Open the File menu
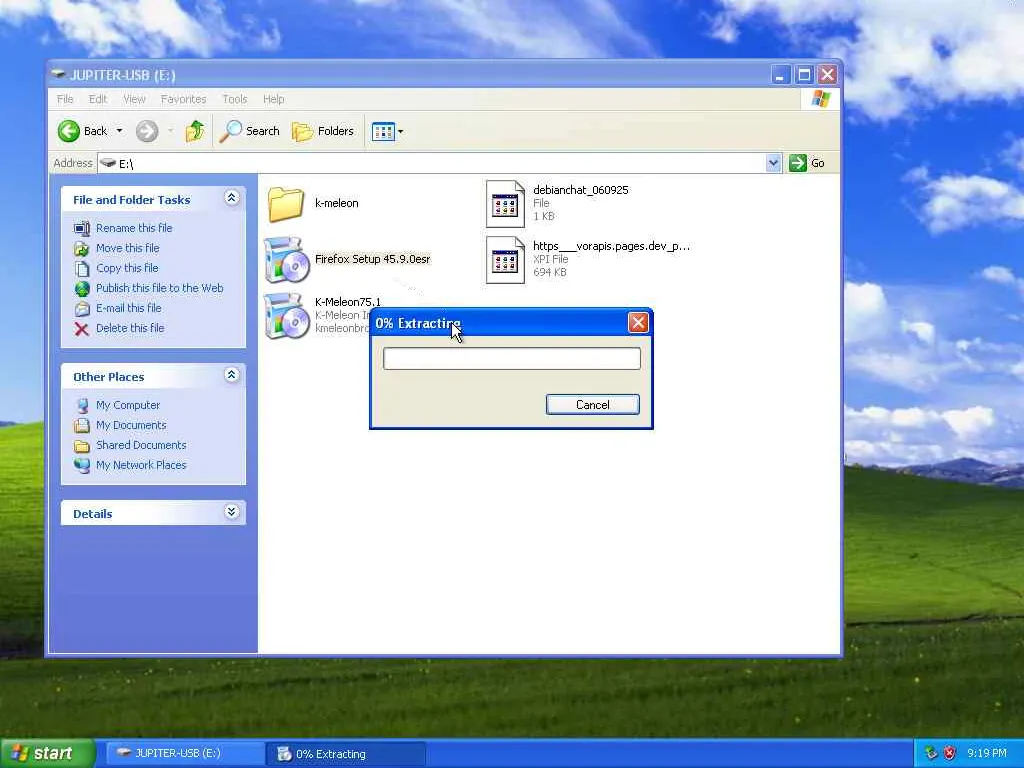Screen dimensions: 1024x768 tap(65, 99)
